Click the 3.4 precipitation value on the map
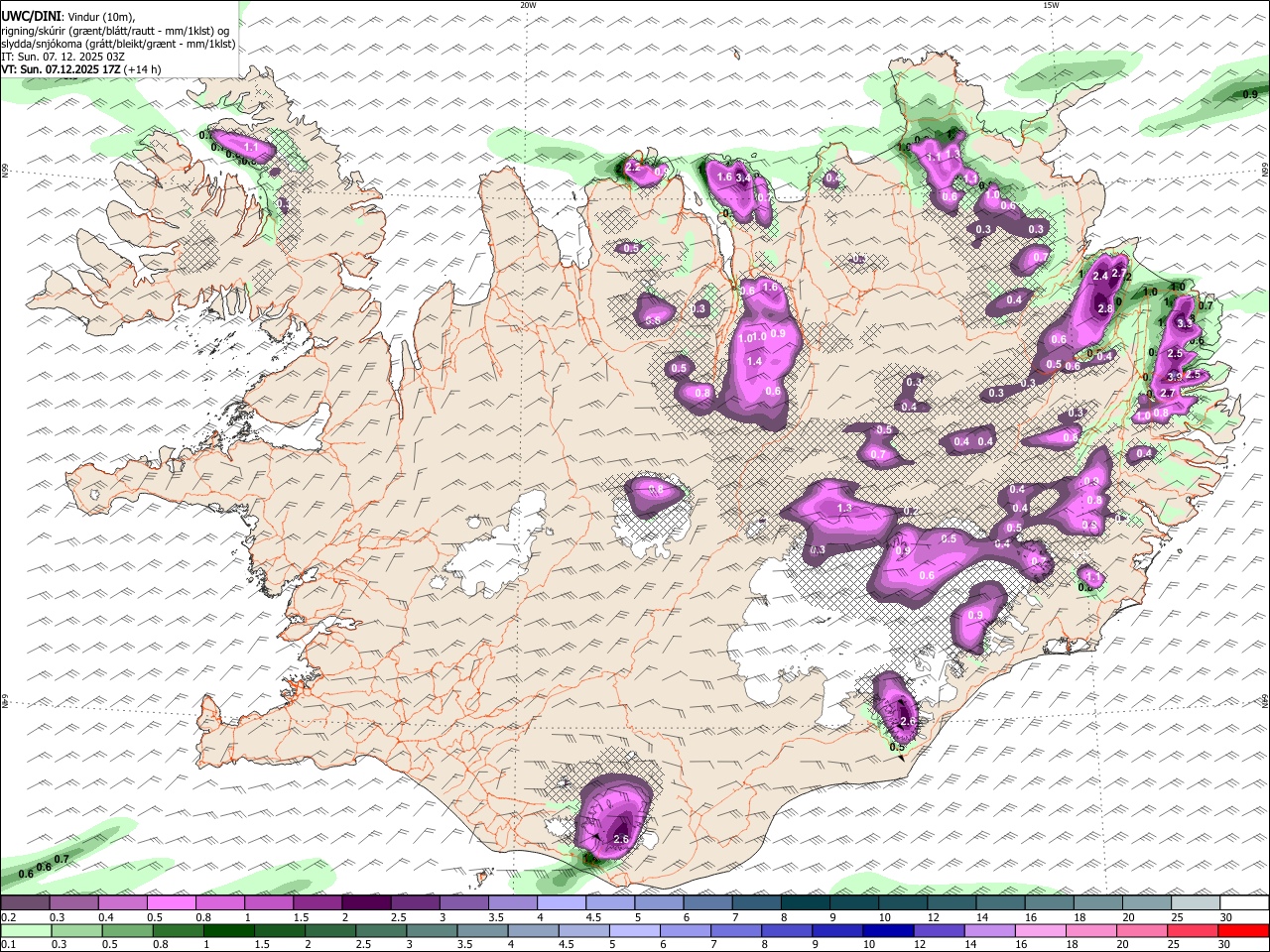The image size is (1270, 952). click(x=744, y=178)
